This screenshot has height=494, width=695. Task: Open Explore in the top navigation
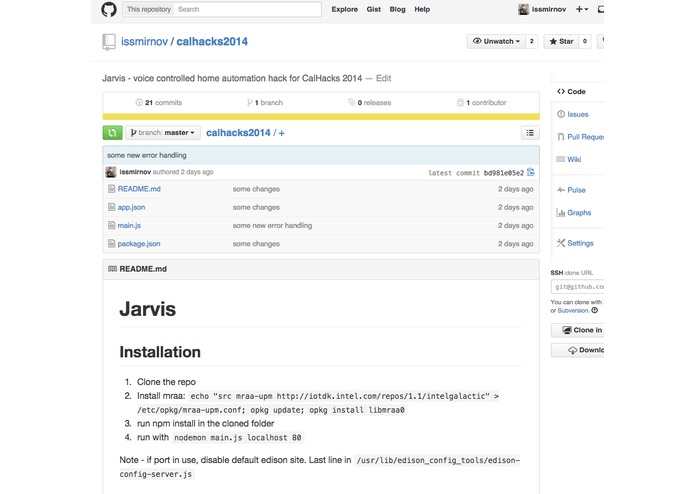click(x=344, y=9)
